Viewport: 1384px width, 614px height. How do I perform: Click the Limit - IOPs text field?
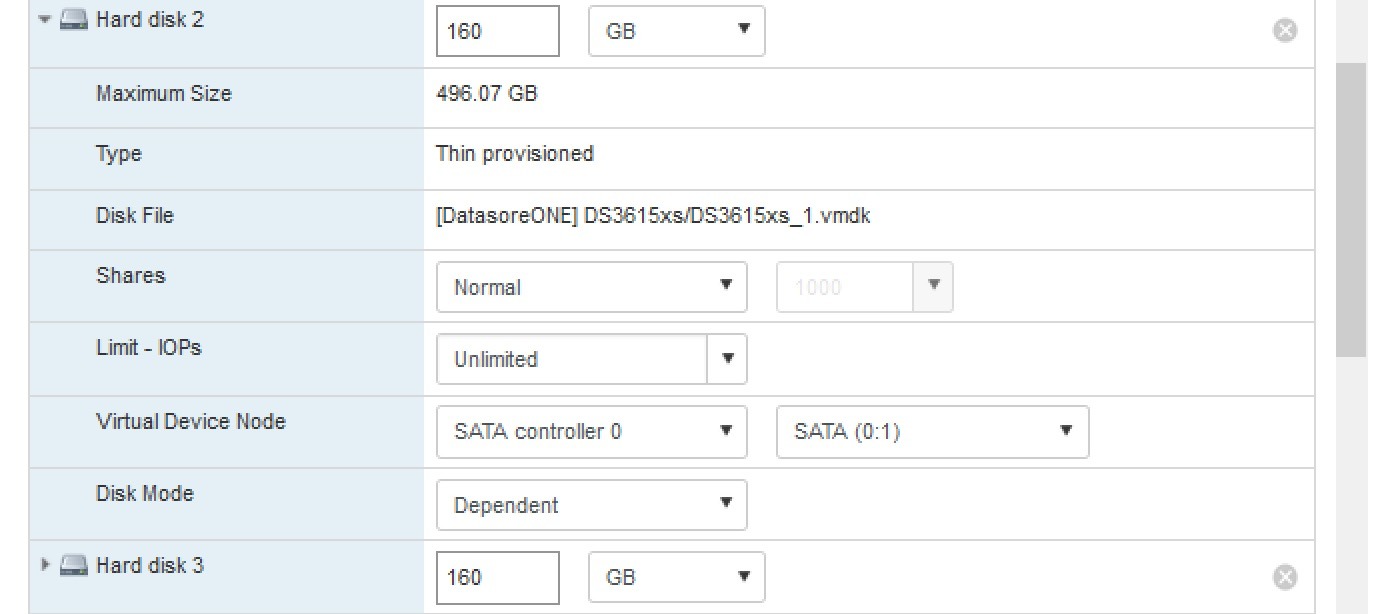coord(572,359)
